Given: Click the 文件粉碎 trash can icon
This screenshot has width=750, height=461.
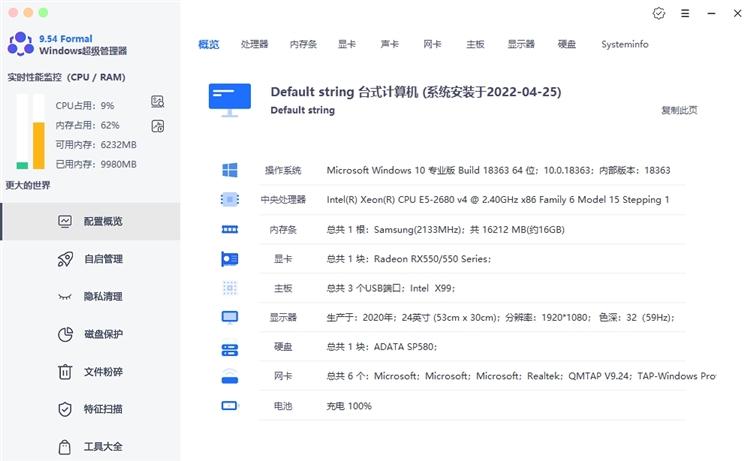Looking at the screenshot, I should pyautogui.click(x=65, y=372).
